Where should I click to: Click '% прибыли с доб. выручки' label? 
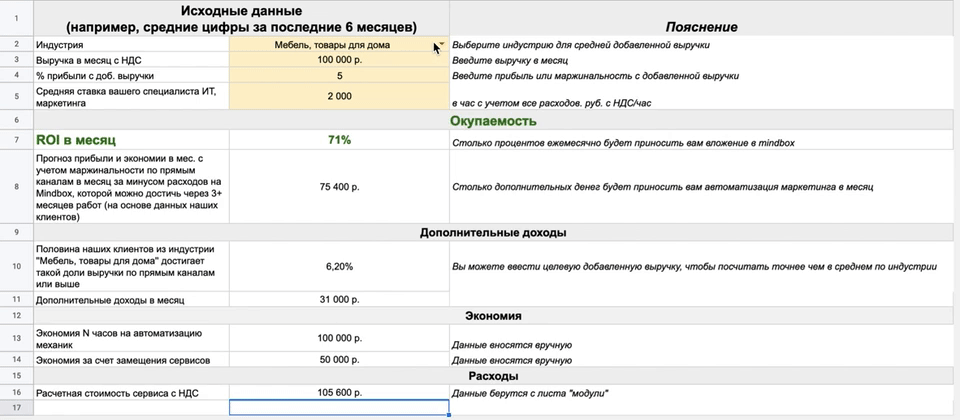click(x=132, y=76)
